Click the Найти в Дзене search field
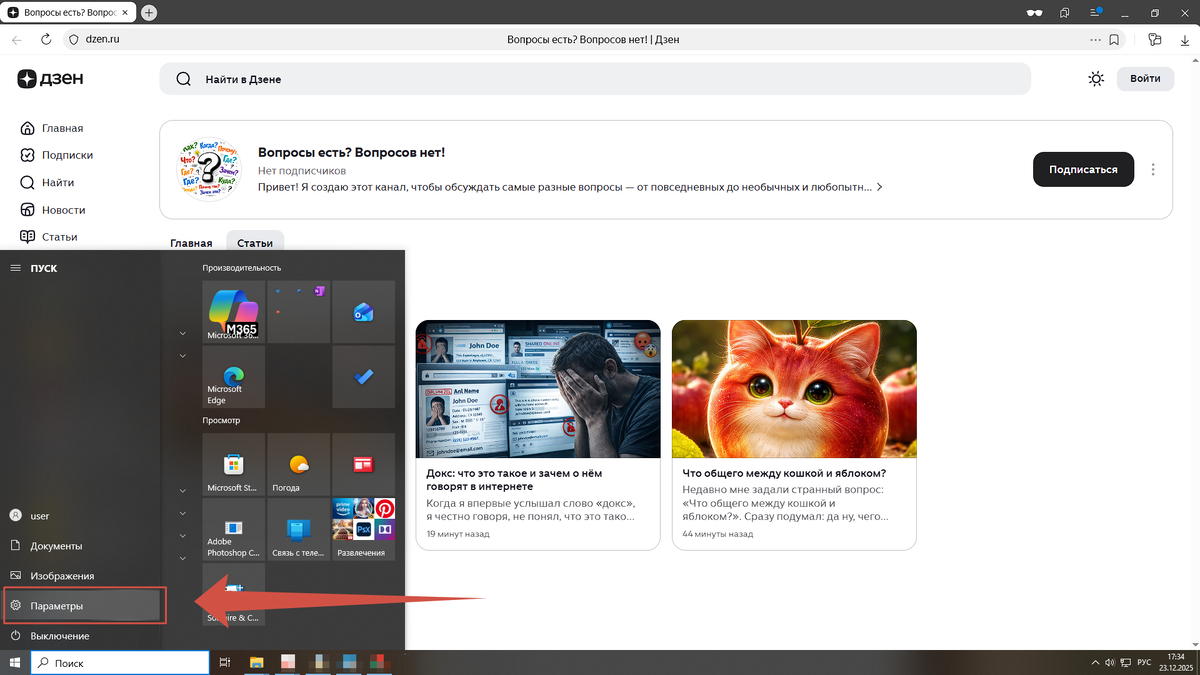 click(x=595, y=79)
